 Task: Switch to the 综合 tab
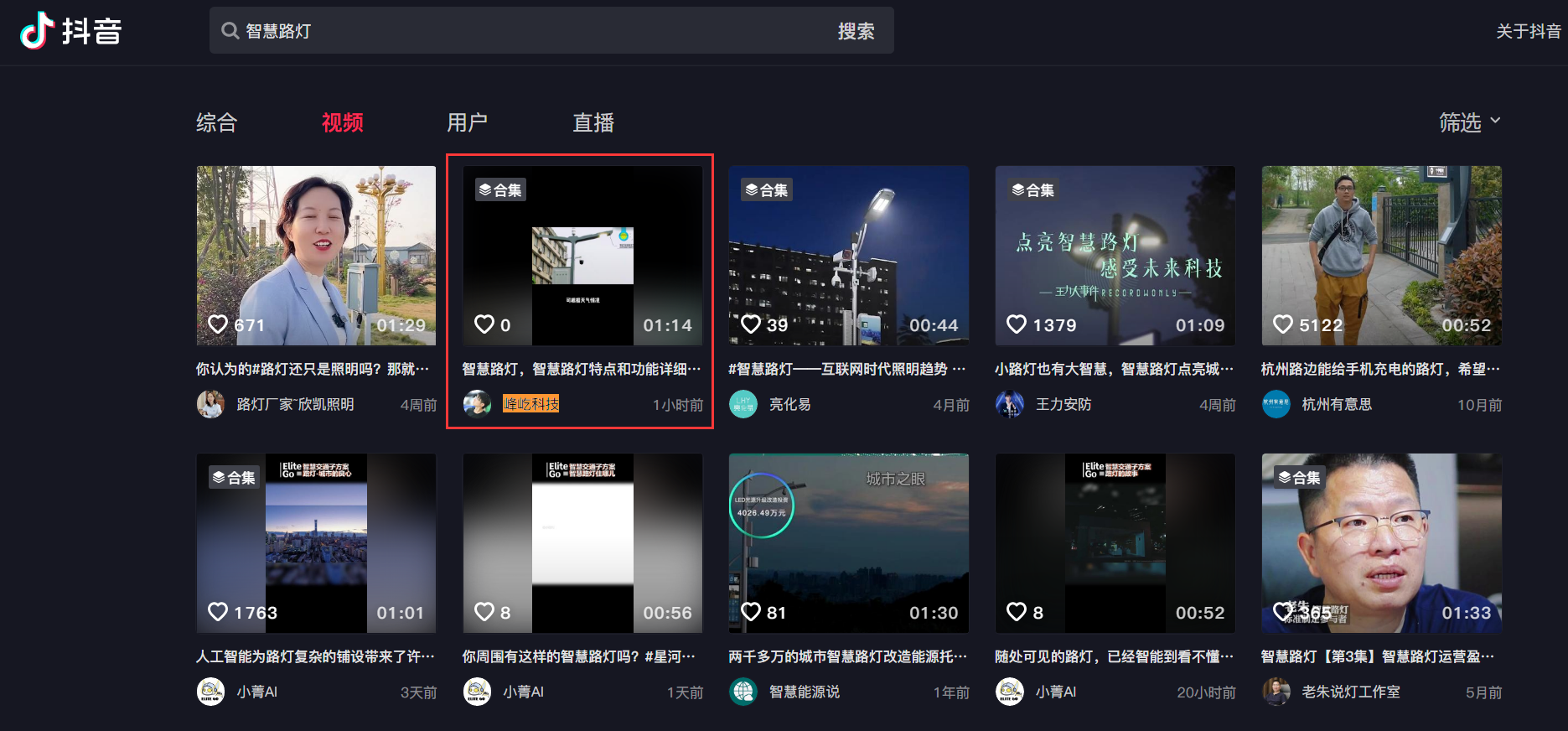tap(217, 122)
